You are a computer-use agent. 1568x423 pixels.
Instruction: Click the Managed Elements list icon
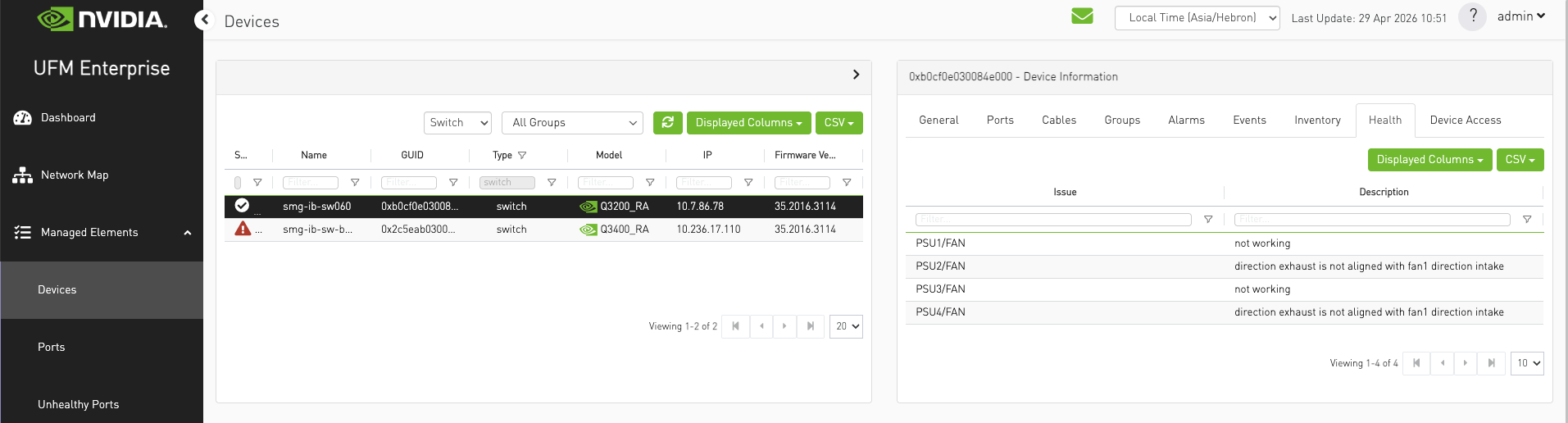pyautogui.click(x=22, y=233)
